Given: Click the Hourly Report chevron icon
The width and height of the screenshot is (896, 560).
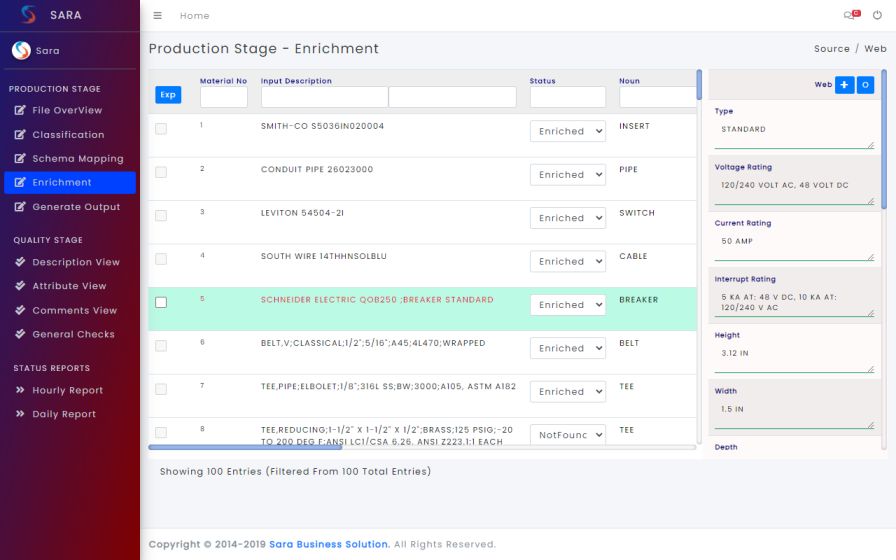Looking at the screenshot, I should pos(20,390).
